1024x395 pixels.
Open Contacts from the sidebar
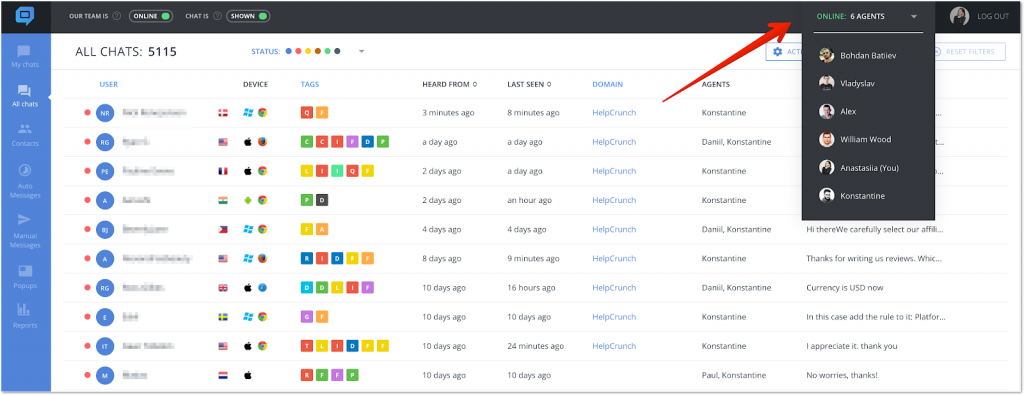coord(25,135)
